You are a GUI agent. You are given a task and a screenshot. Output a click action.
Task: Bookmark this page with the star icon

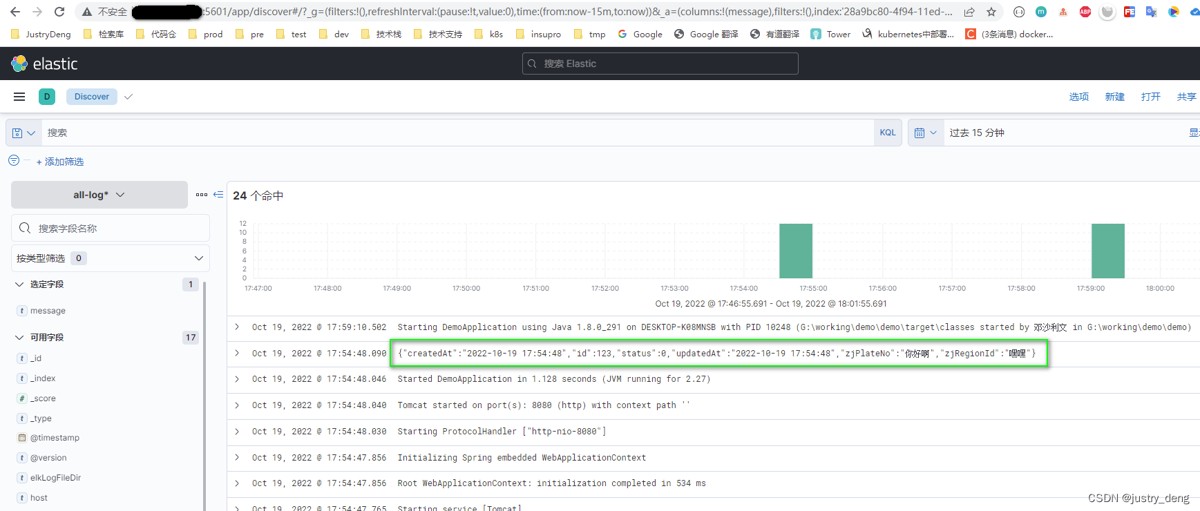coord(991,12)
